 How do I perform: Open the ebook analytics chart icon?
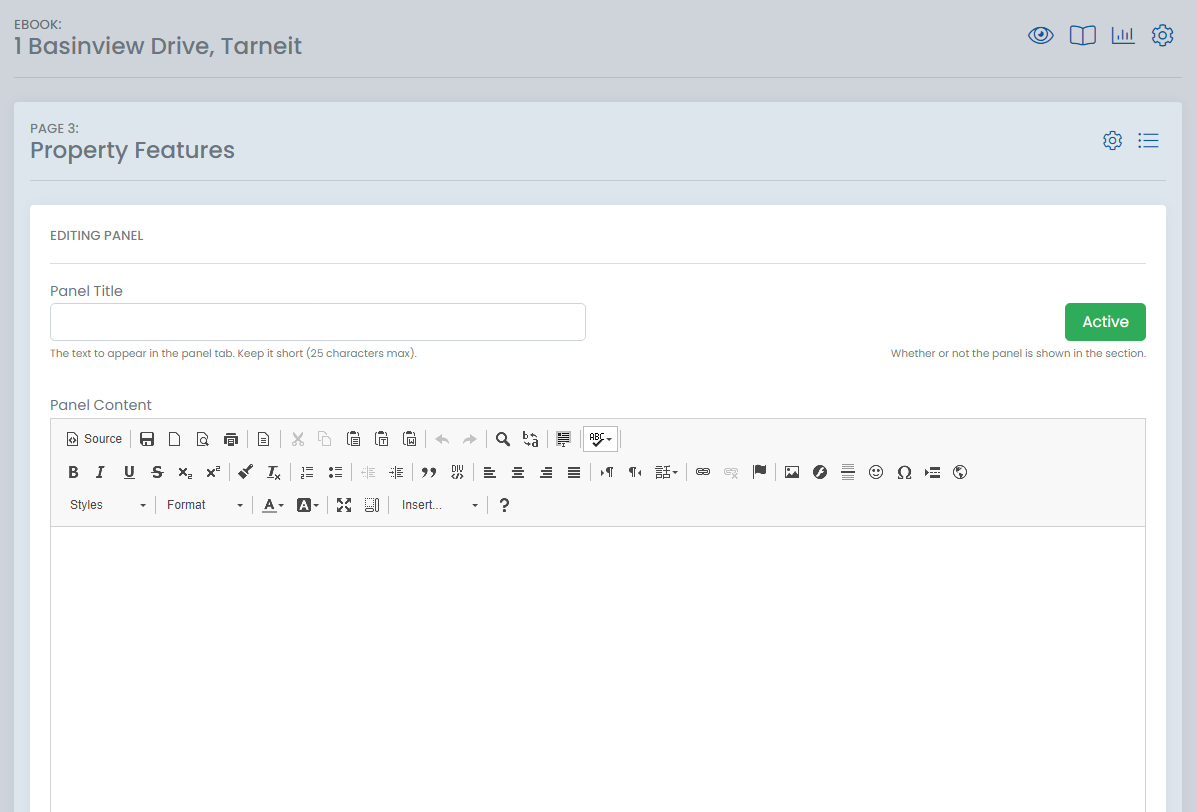(x=1123, y=36)
